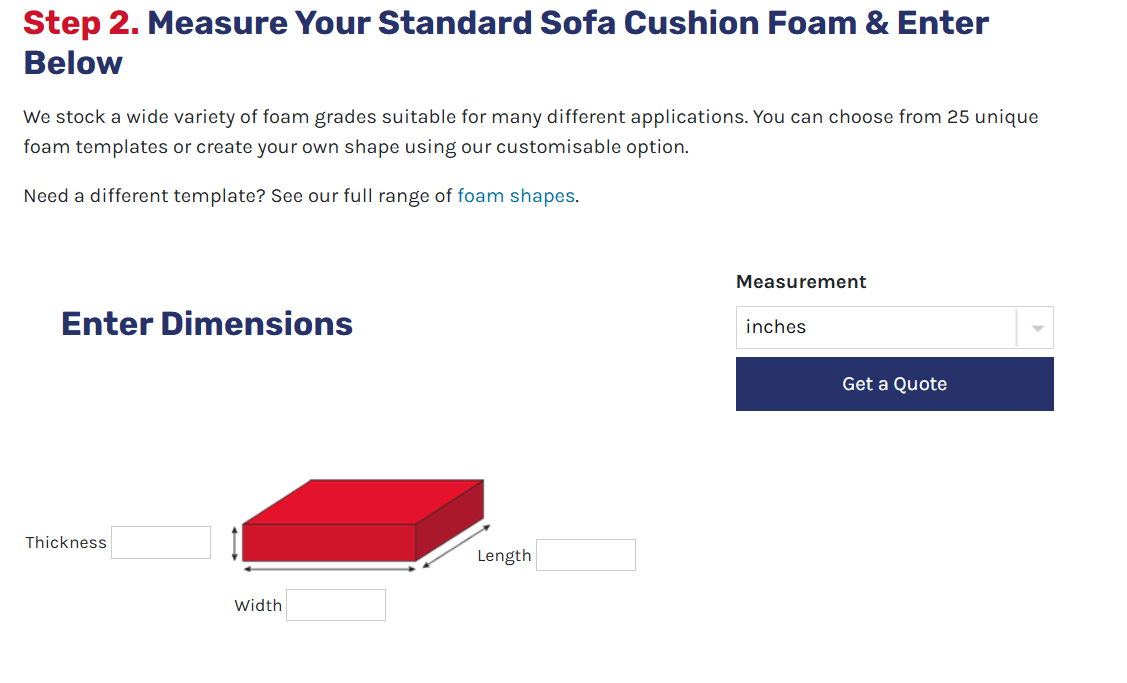Focus the Thickness input box
The image size is (1127, 683).
point(161,542)
